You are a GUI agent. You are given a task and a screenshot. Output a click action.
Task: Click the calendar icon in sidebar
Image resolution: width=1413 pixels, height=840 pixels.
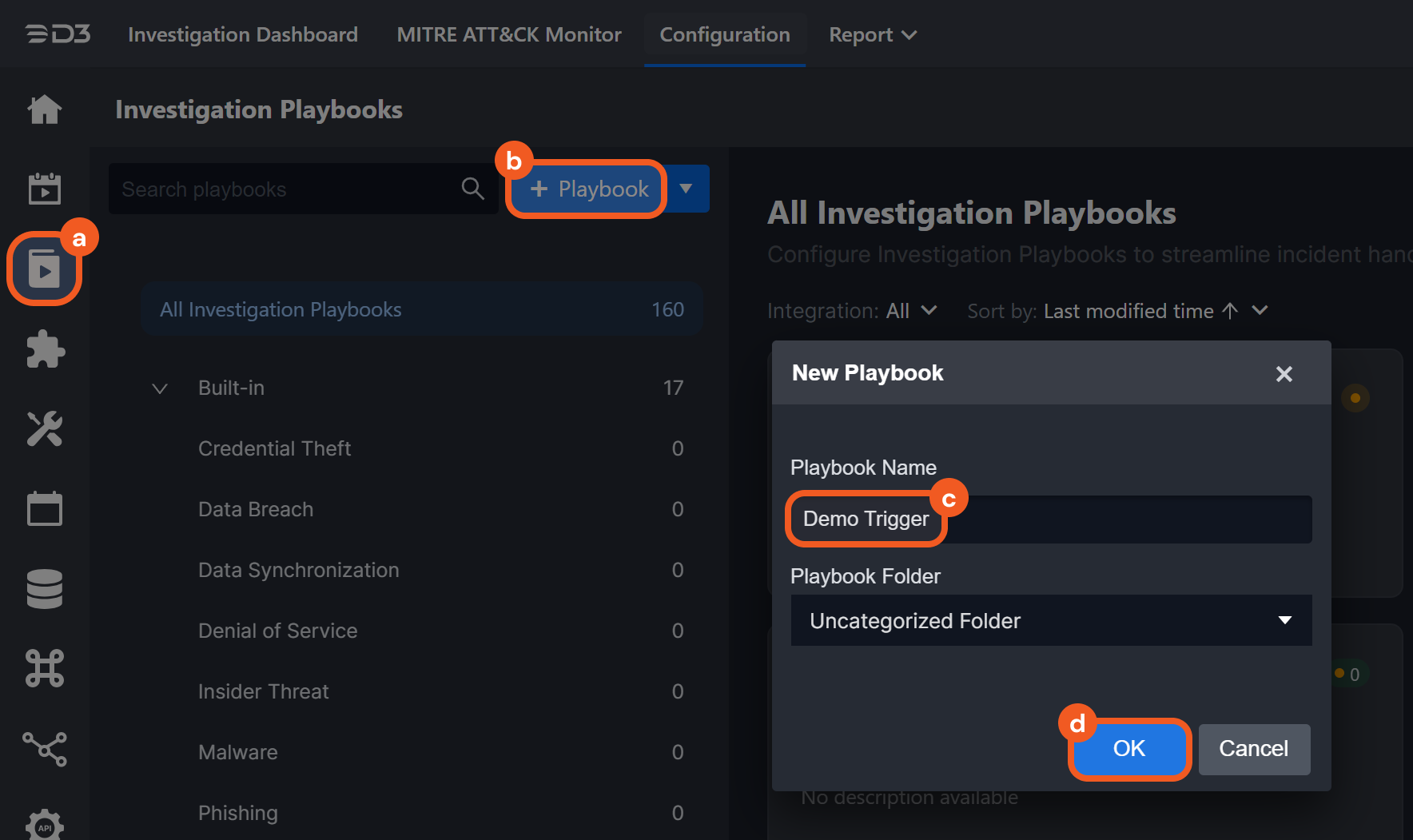[x=45, y=509]
